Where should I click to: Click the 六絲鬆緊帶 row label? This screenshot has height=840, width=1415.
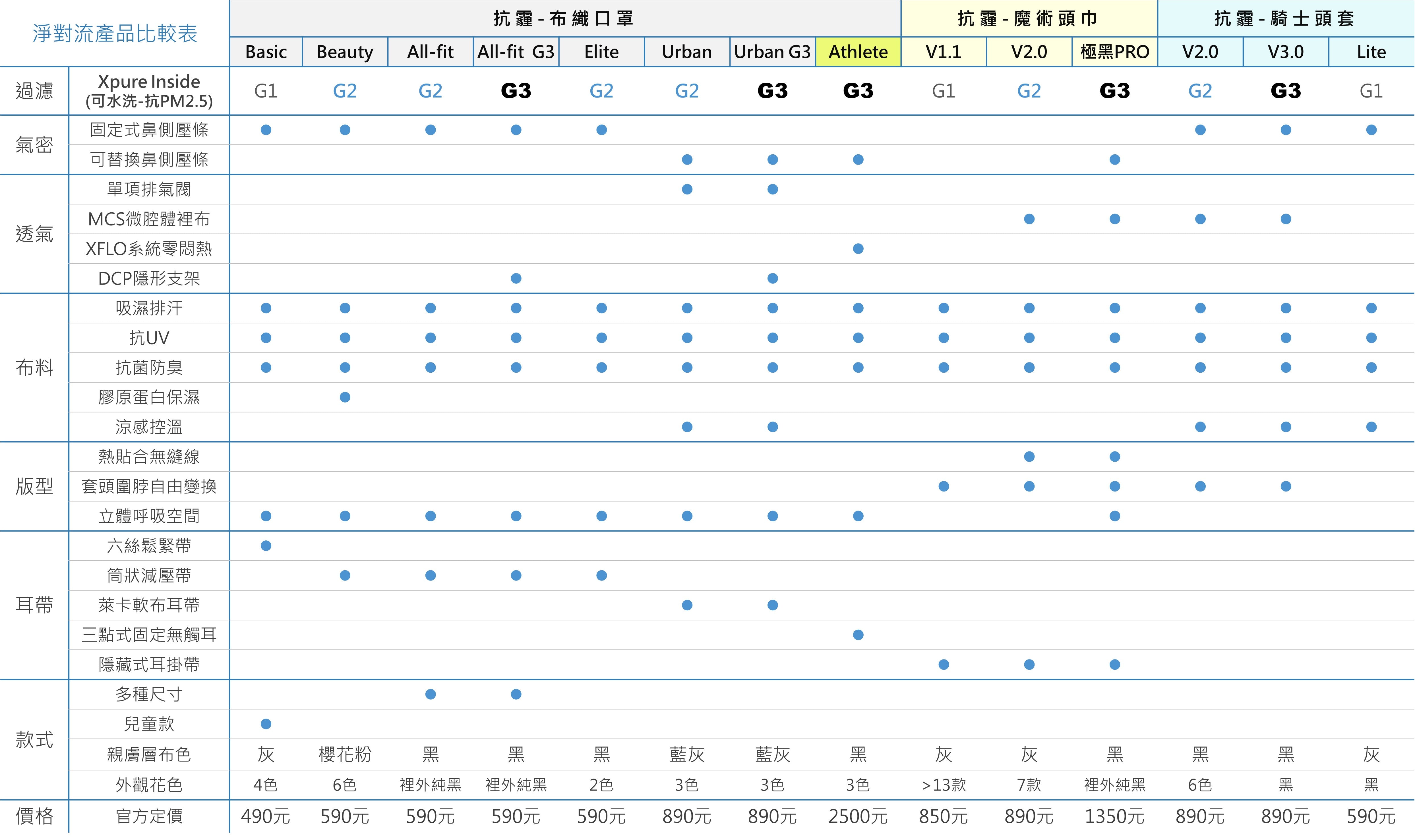(149, 546)
